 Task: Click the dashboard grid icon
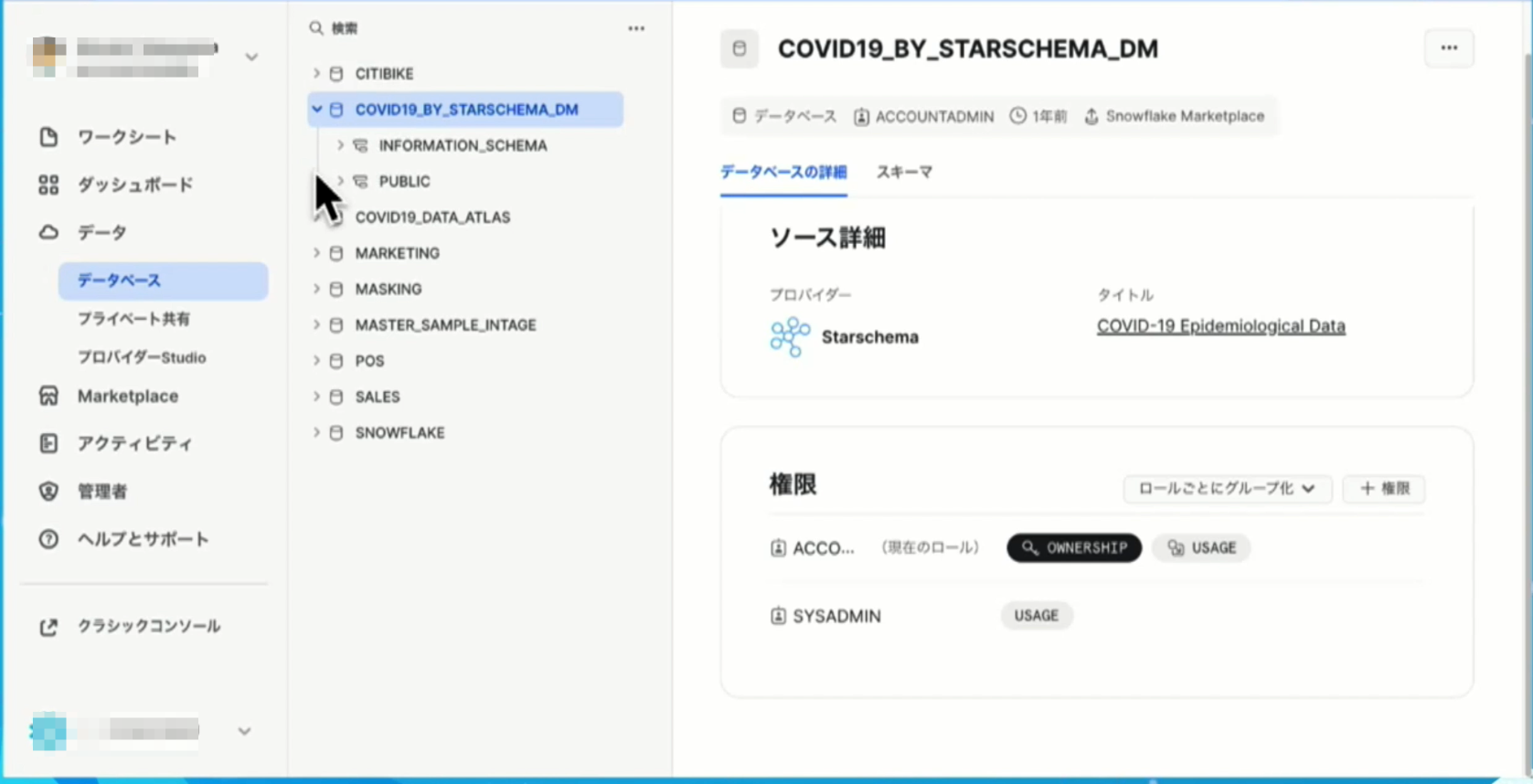(48, 185)
